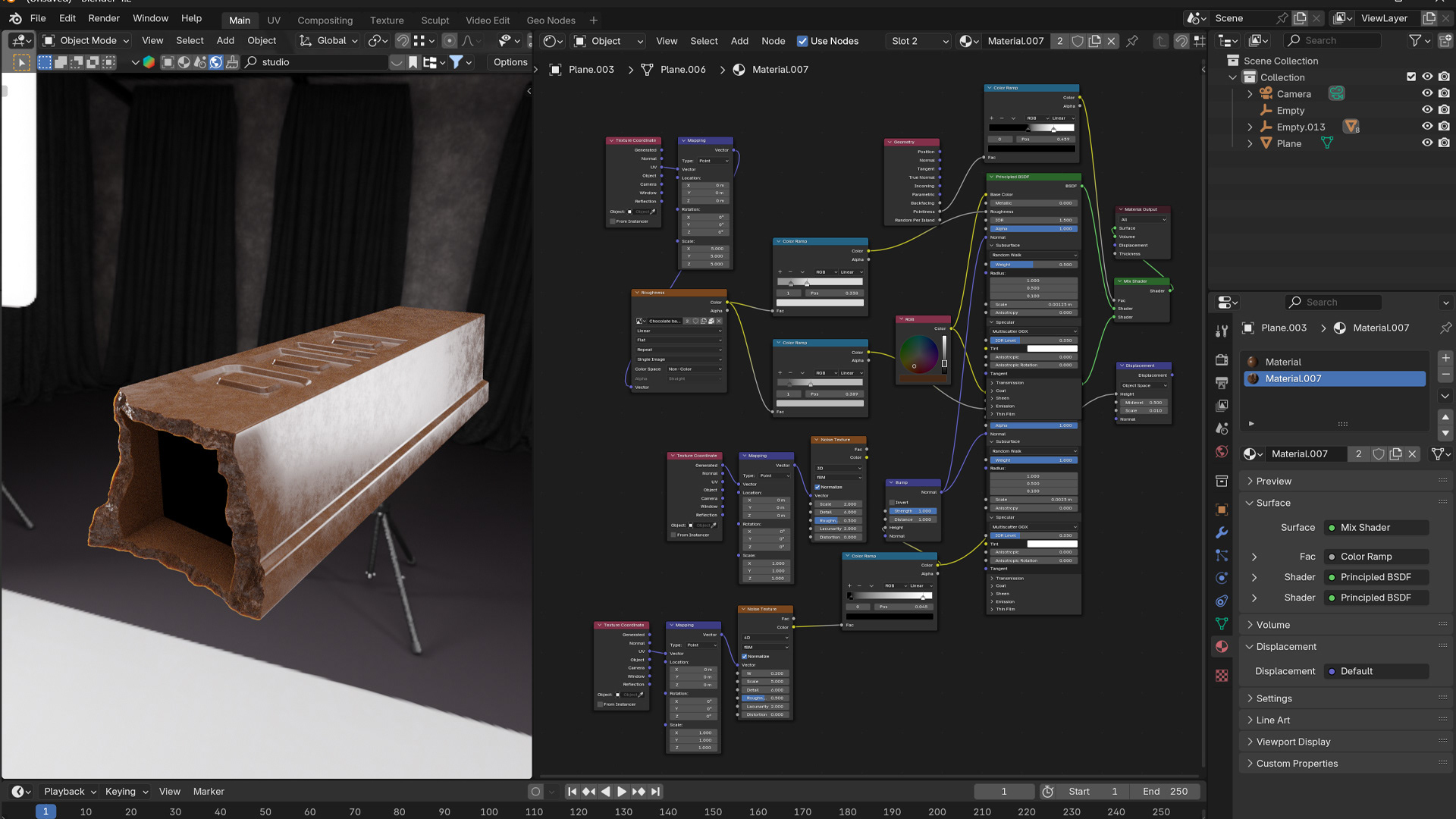Open the Modifiers properties tab (wrench icon)
This screenshot has height=819, width=1456.
[x=1222, y=532]
